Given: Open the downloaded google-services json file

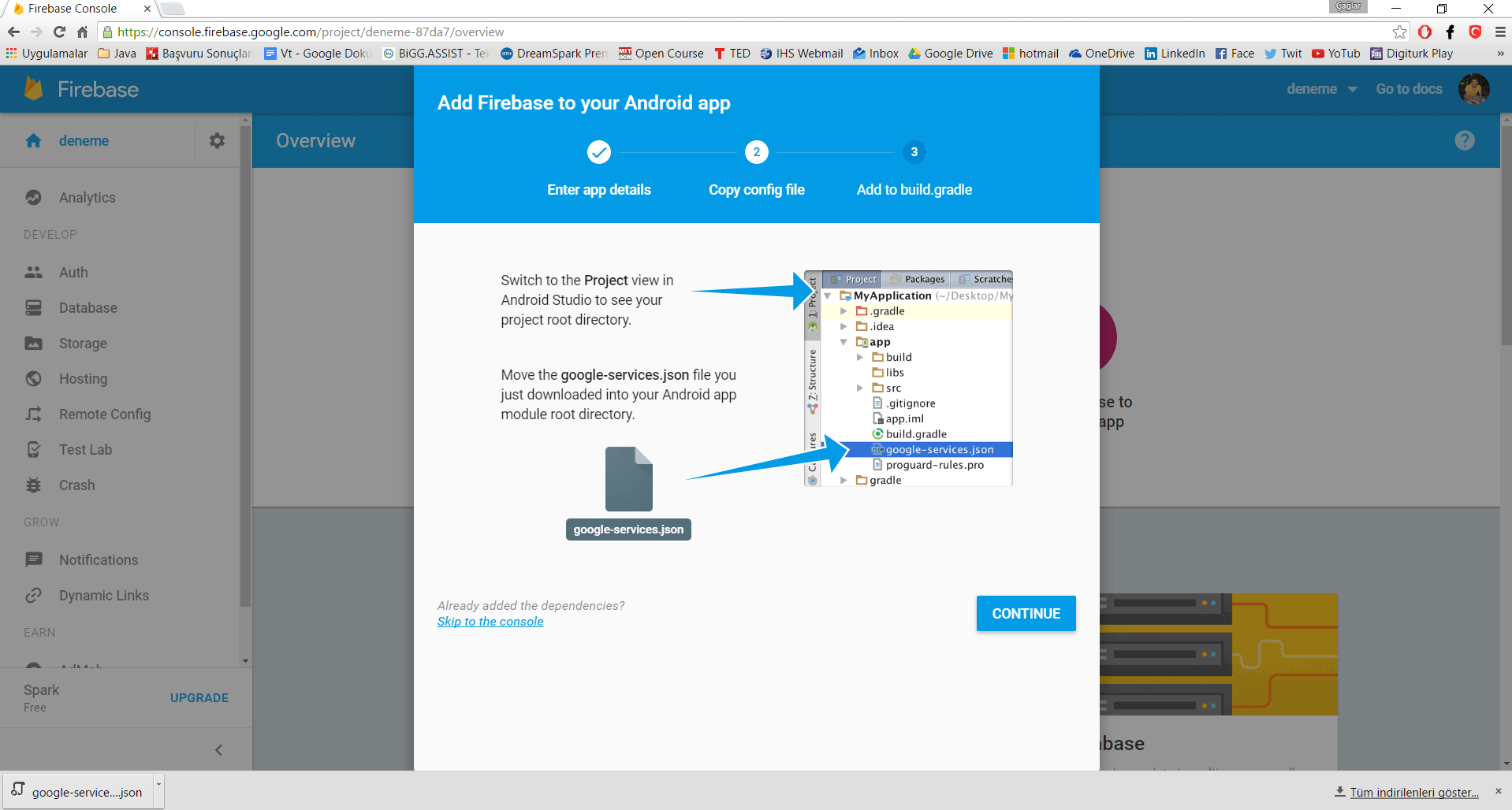Looking at the screenshot, I should pos(78,792).
